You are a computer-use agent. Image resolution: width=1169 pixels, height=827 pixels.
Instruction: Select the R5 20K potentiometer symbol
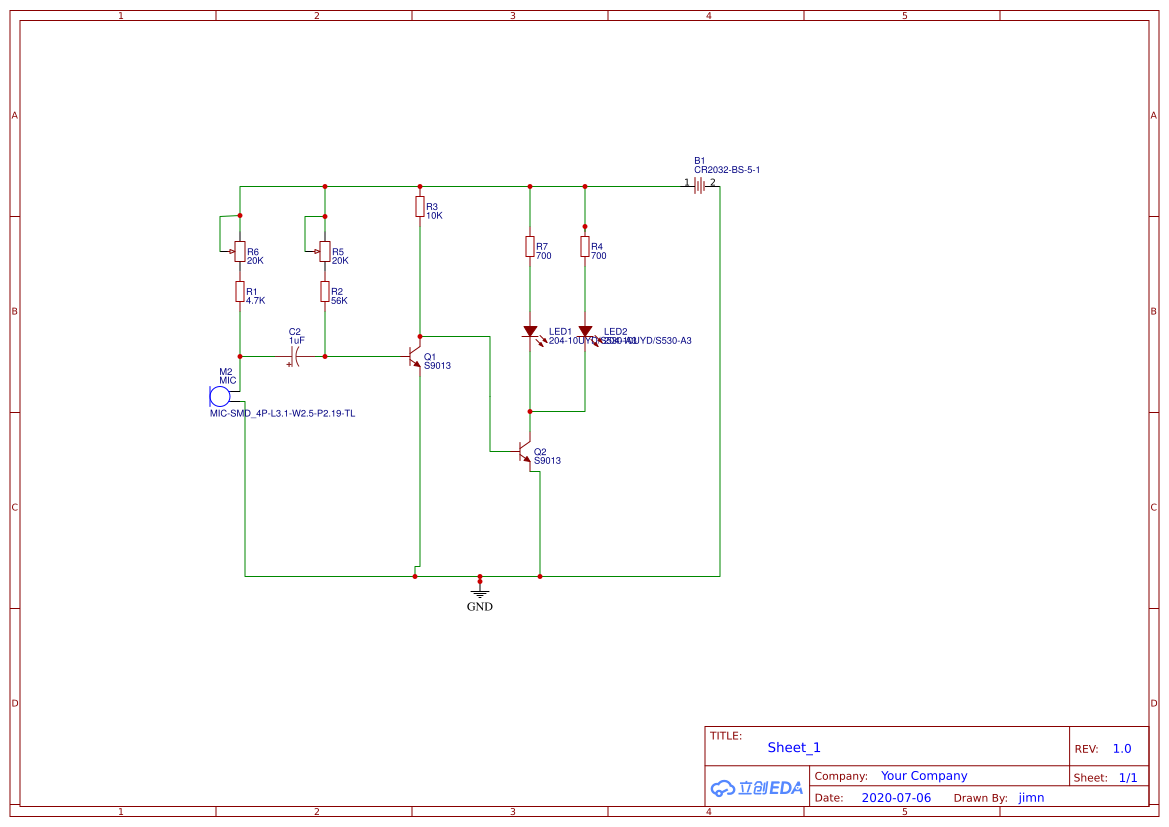point(324,251)
